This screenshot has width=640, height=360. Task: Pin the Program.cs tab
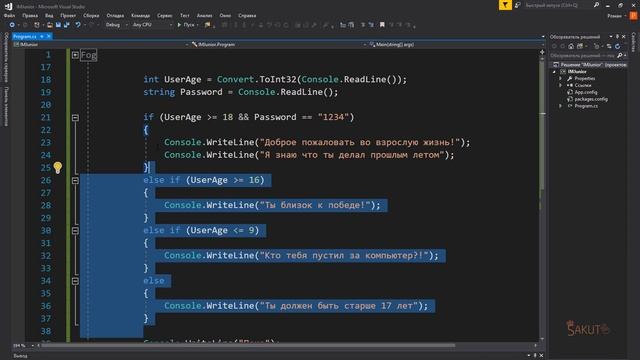(x=42, y=36)
